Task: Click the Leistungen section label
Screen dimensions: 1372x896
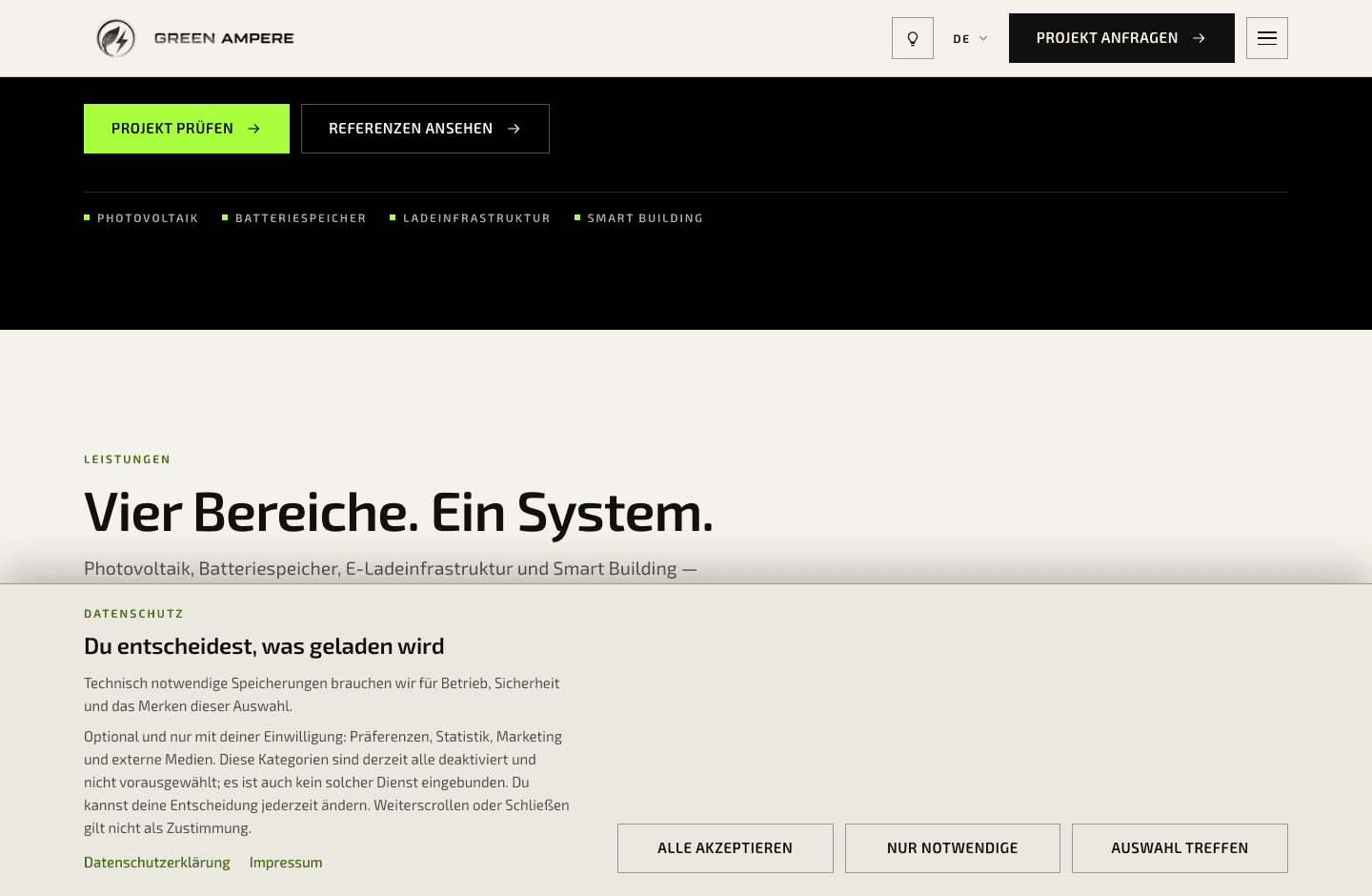Action: [x=128, y=459]
